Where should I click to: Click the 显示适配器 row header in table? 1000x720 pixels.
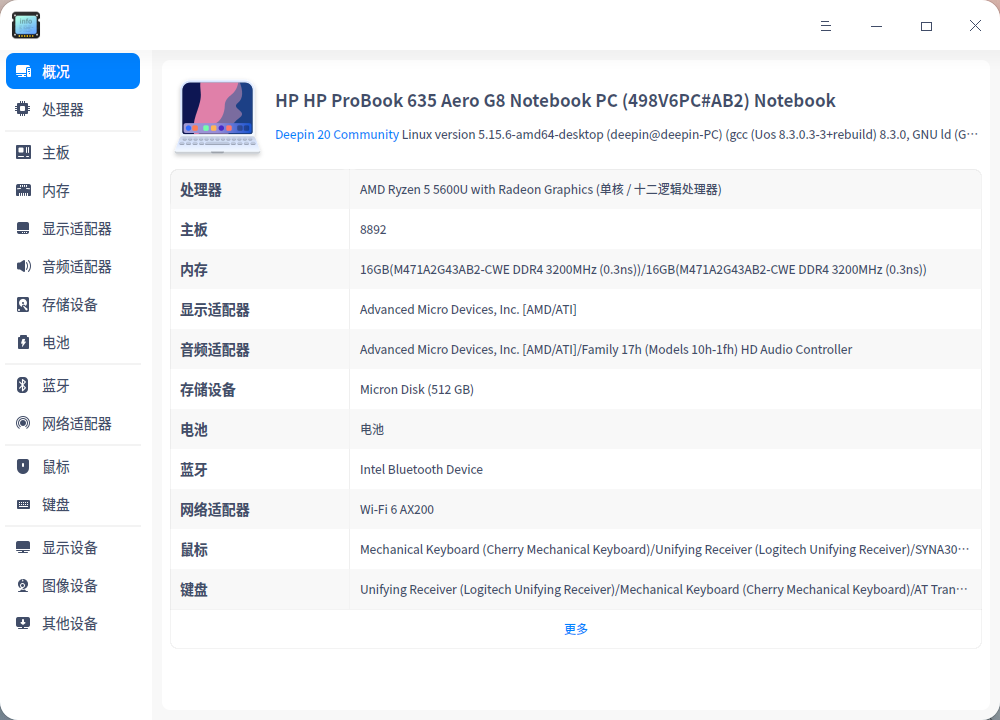click(x=215, y=310)
